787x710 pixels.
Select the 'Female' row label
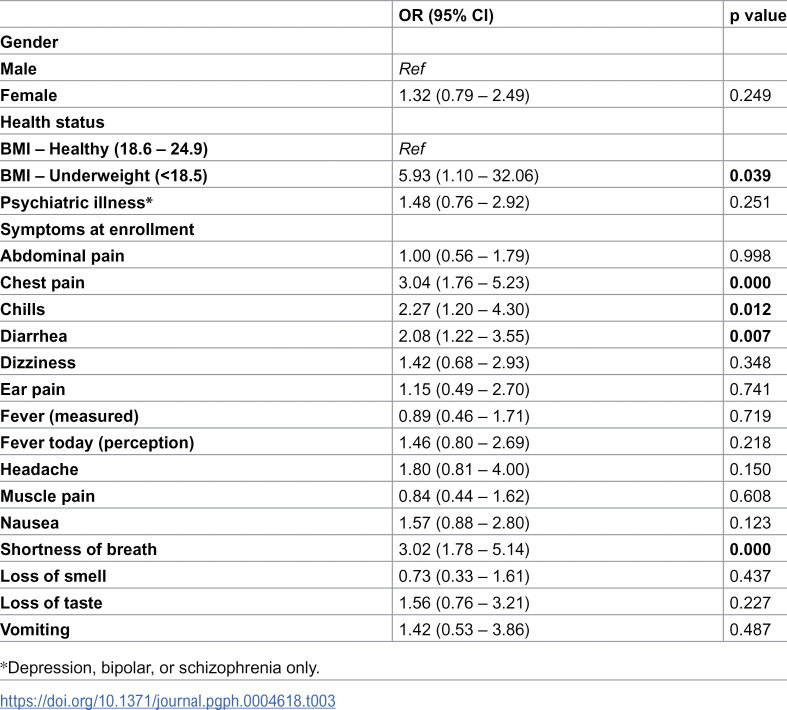click(29, 95)
